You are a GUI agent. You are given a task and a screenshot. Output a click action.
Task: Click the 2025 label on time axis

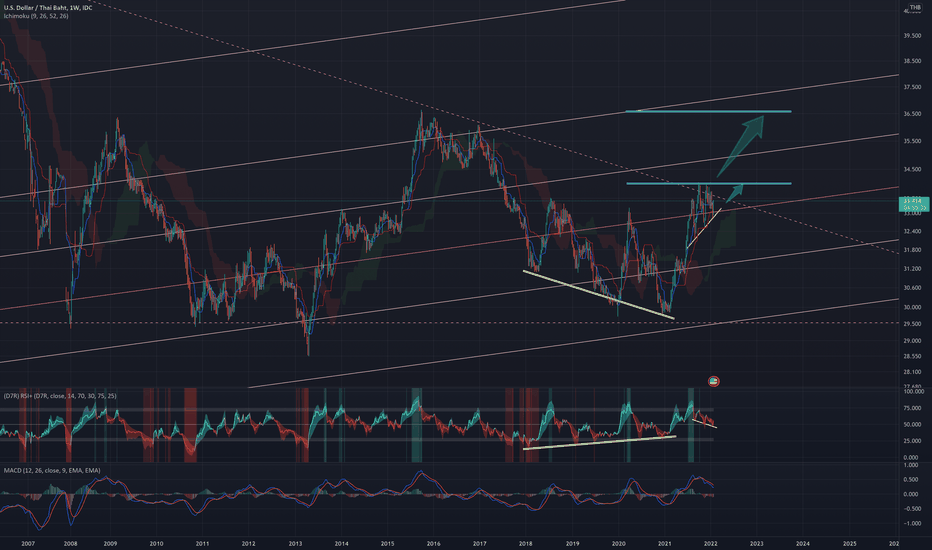[849, 543]
